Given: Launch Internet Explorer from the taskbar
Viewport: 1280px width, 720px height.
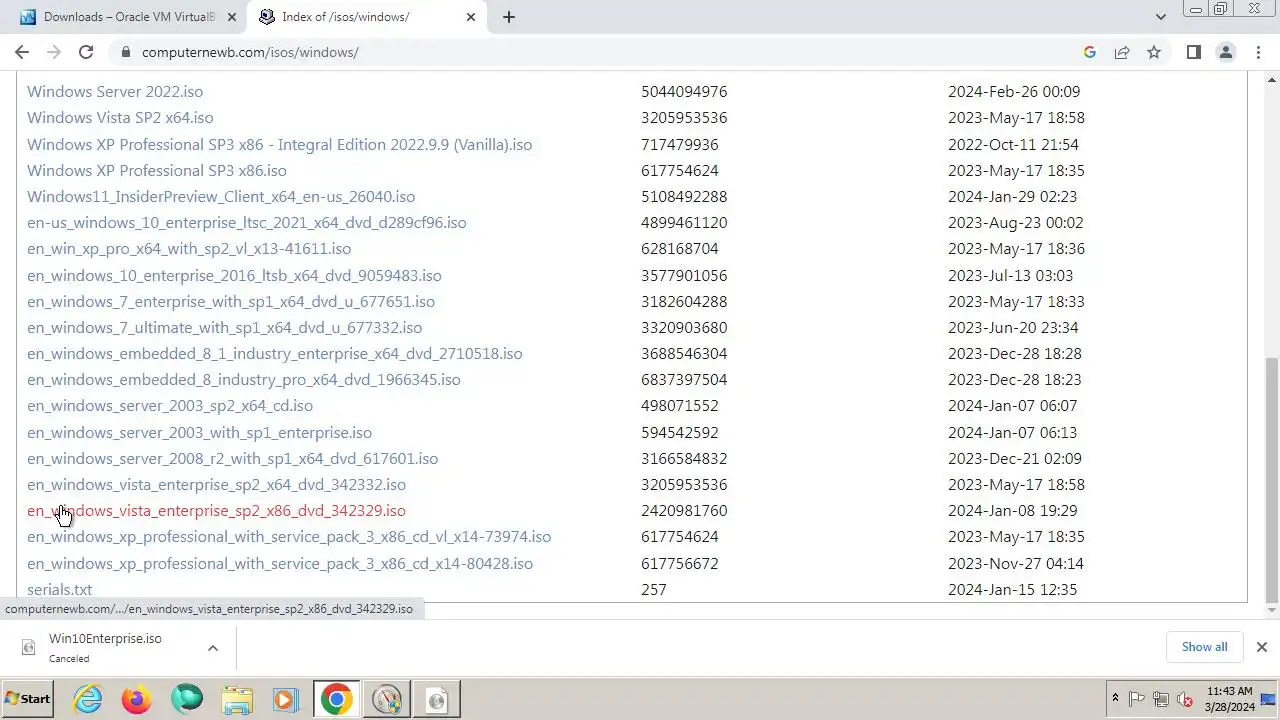Looking at the screenshot, I should click(x=89, y=699).
